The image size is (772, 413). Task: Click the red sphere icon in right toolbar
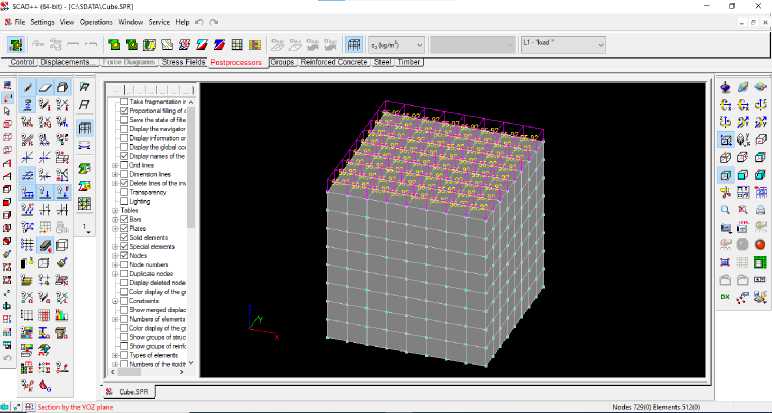pyautogui.click(x=760, y=244)
